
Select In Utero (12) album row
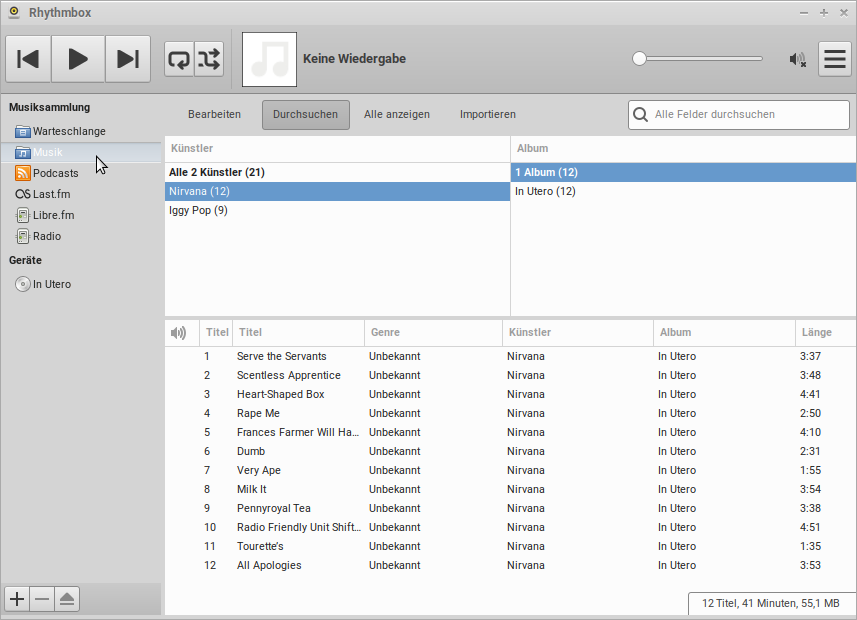683,191
